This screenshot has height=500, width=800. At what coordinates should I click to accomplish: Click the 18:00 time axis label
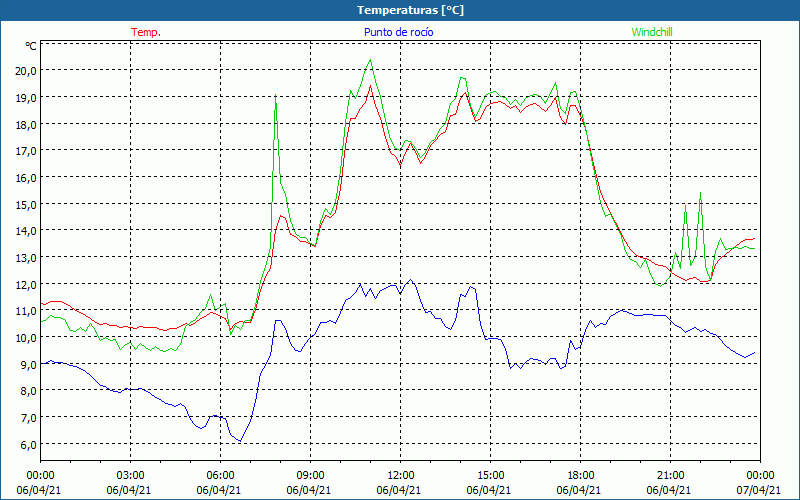581,475
